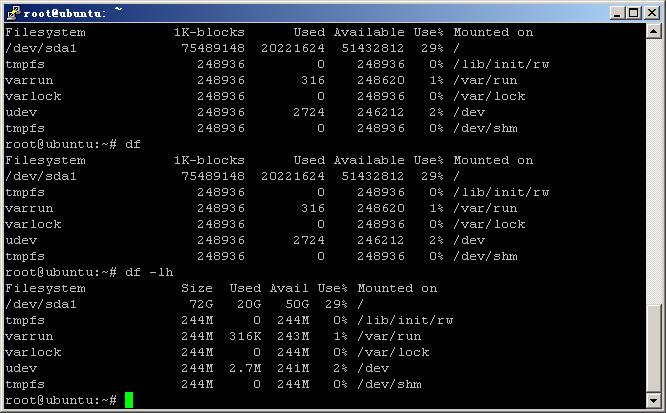This screenshot has width=666, height=413.
Task: Select the '241M' available value
Action: (x=293, y=368)
